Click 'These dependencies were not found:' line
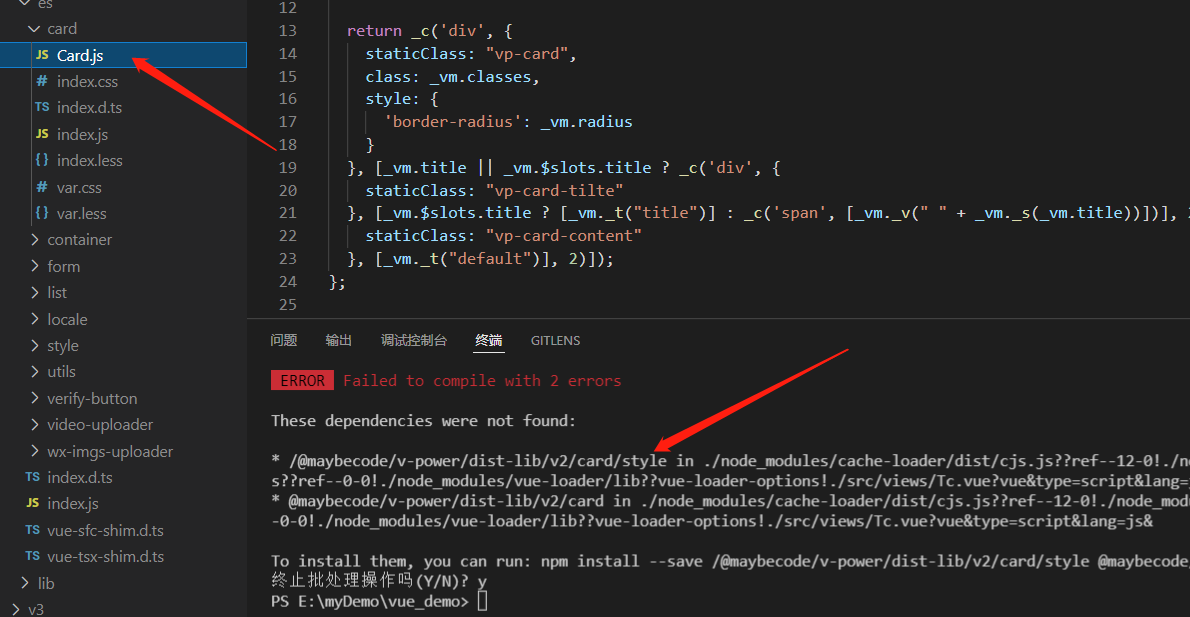Viewport: 1190px width, 617px height. coord(423,421)
